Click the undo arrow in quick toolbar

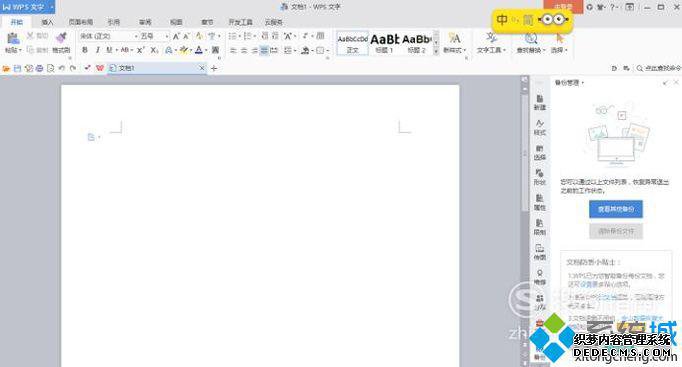click(61, 68)
